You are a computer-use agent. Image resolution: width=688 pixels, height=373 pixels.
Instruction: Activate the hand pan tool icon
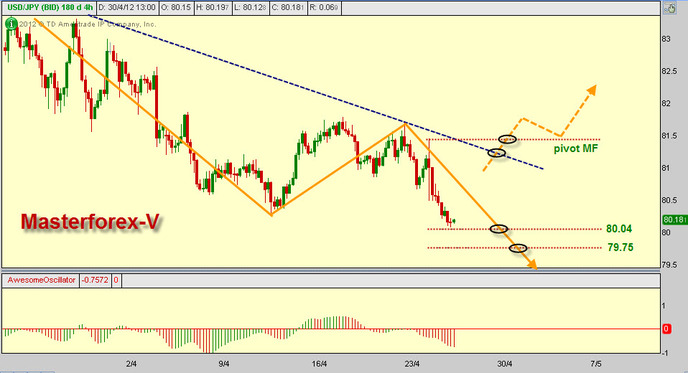coord(670,8)
